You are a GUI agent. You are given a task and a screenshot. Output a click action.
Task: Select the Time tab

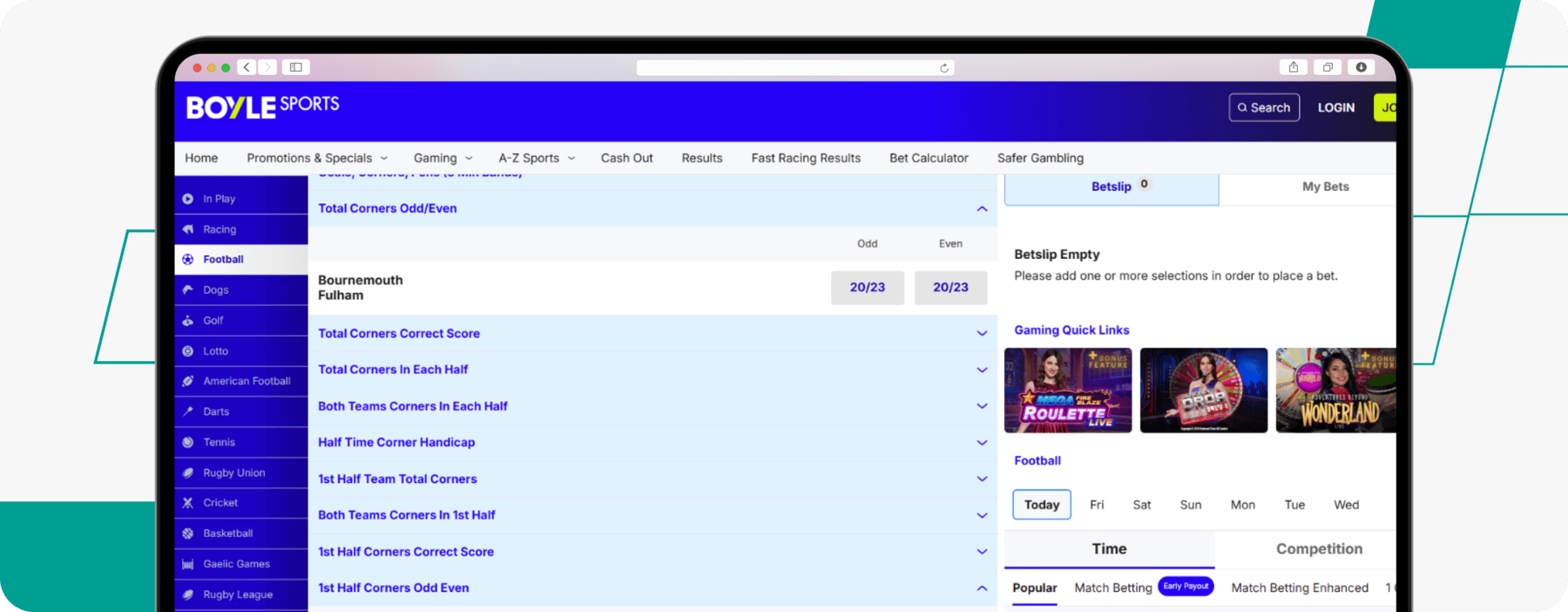[1109, 548]
